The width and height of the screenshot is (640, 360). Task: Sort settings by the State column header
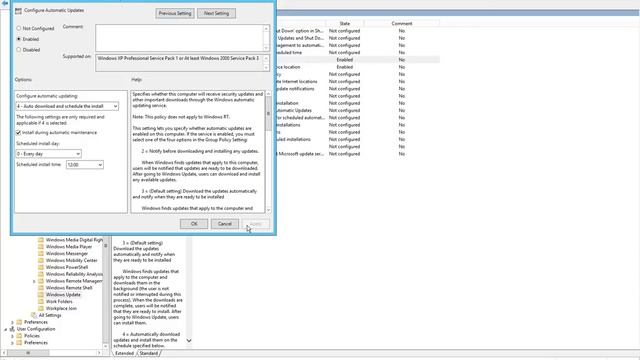click(344, 24)
